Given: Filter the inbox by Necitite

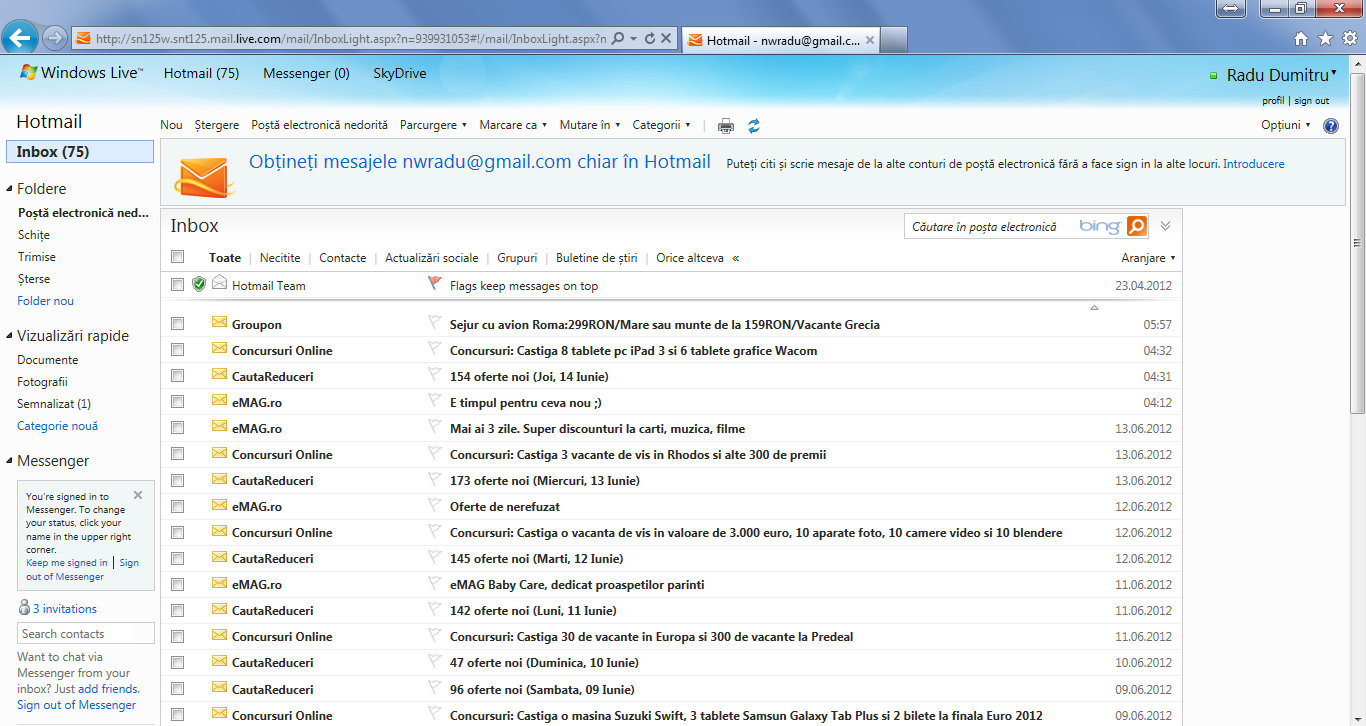Looking at the screenshot, I should 280,257.
